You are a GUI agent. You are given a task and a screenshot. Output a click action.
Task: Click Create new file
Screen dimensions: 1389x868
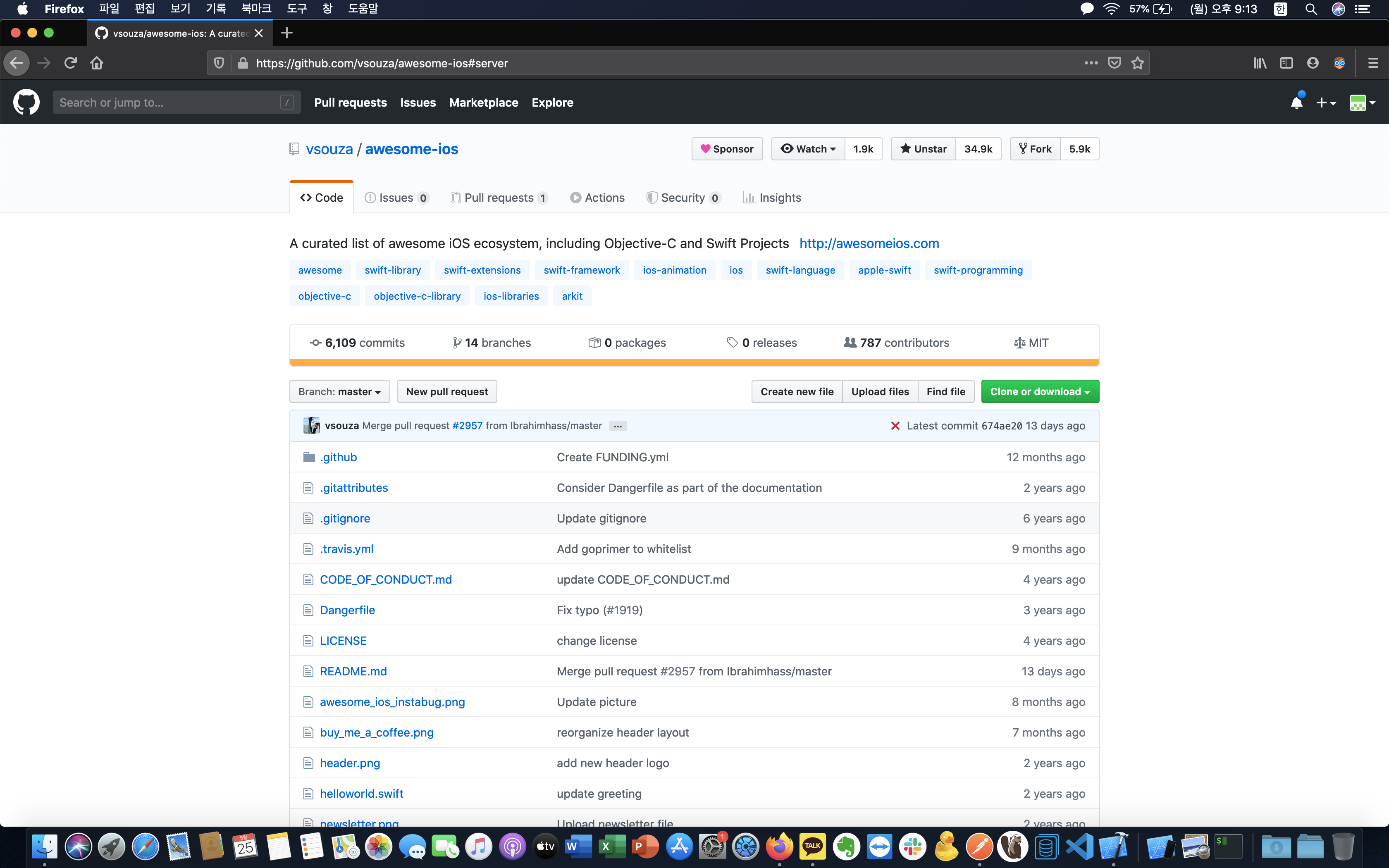click(x=797, y=391)
